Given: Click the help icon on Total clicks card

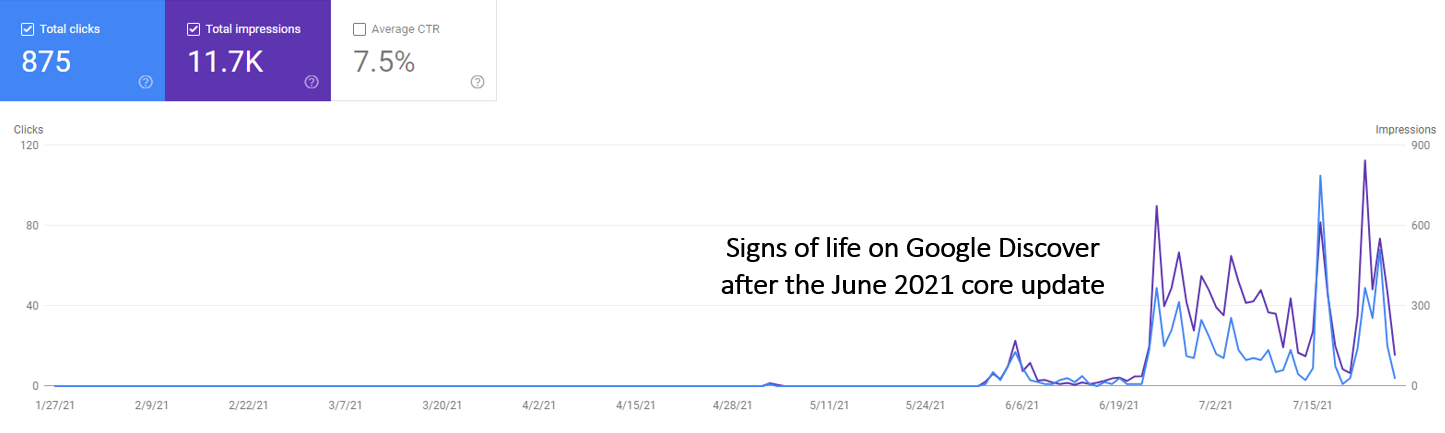Looking at the screenshot, I should tap(145, 82).
